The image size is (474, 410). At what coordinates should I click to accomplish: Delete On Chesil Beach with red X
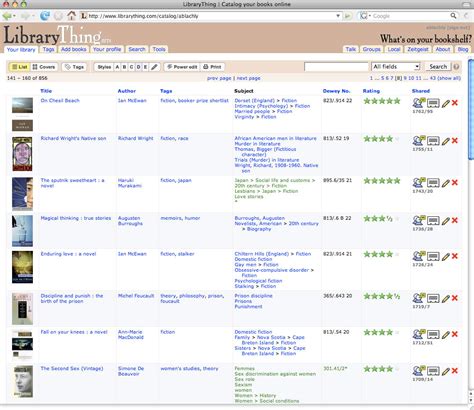click(x=455, y=103)
